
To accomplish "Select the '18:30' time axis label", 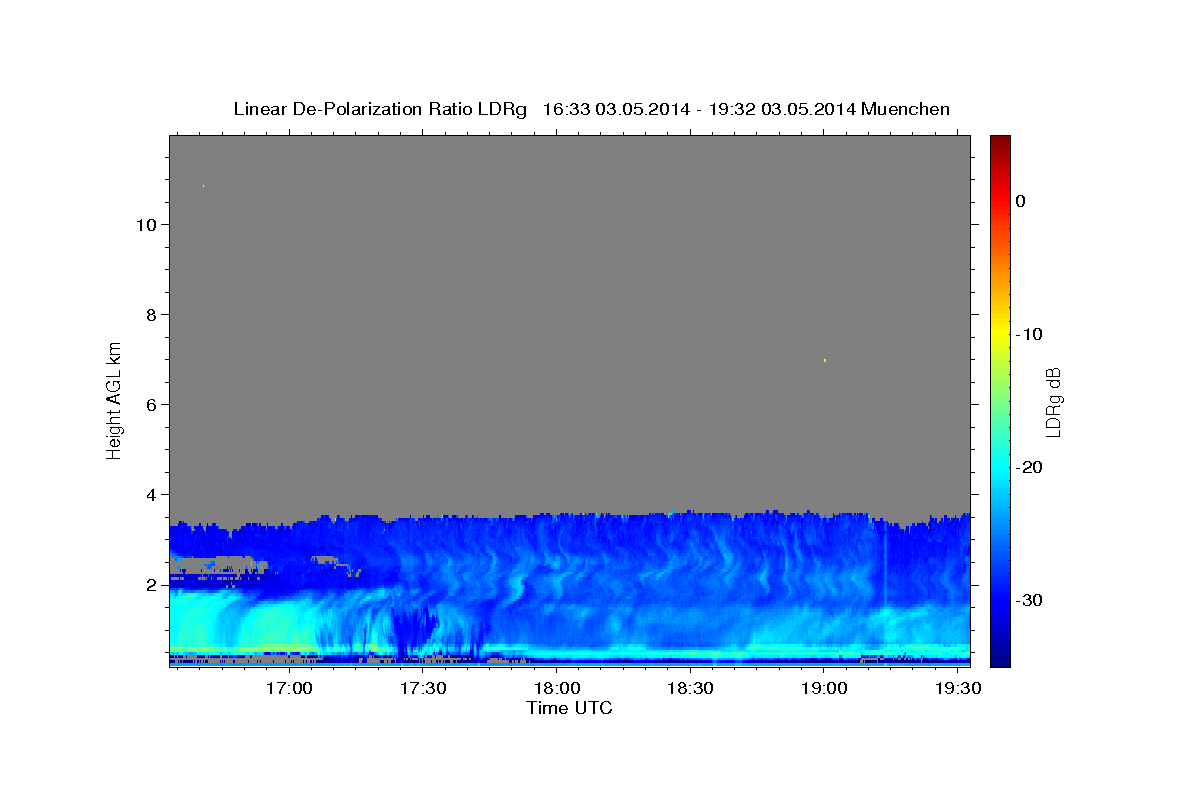I will pyautogui.click(x=690, y=689).
